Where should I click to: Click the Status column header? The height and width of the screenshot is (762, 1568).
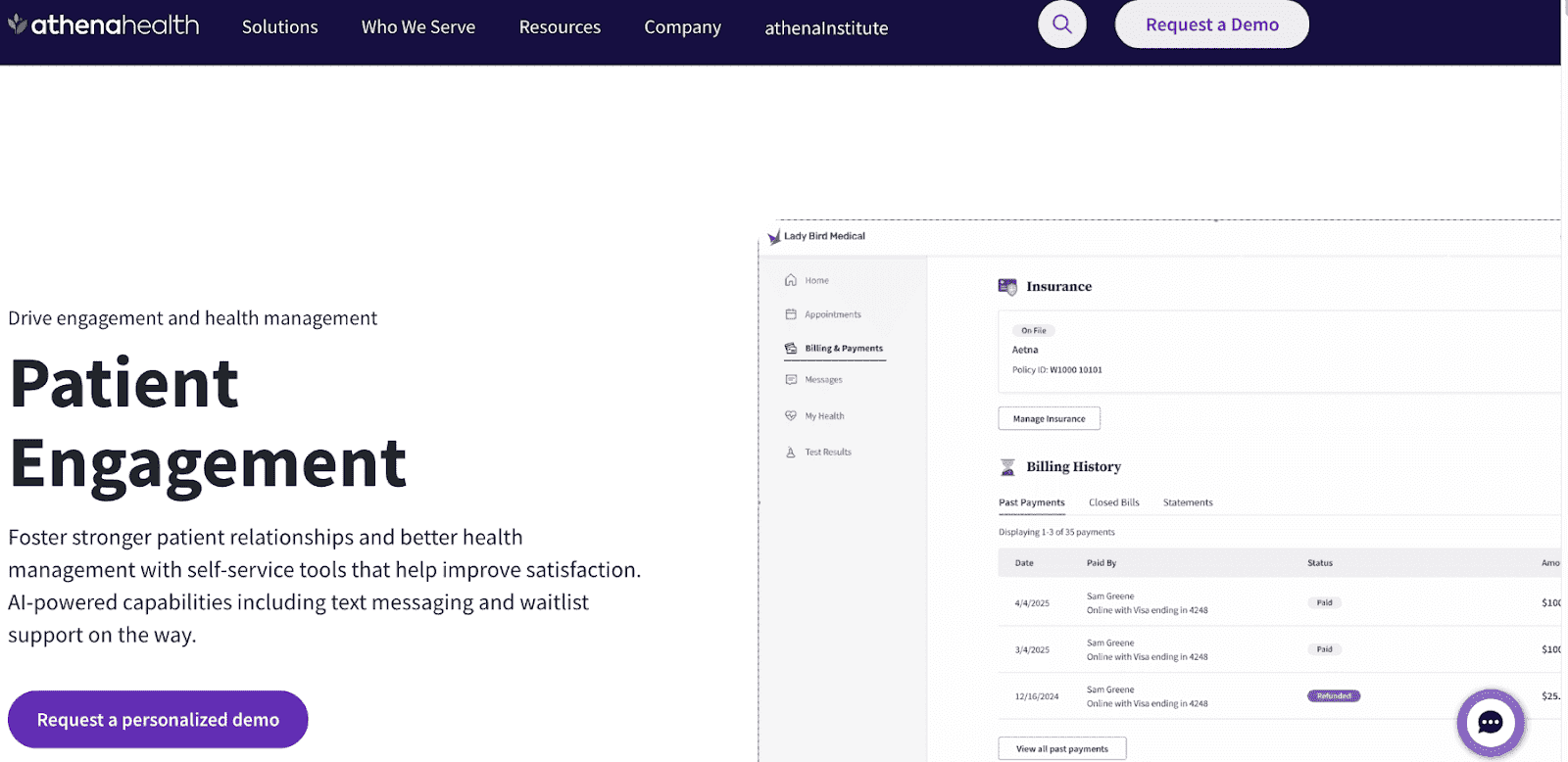1320,563
